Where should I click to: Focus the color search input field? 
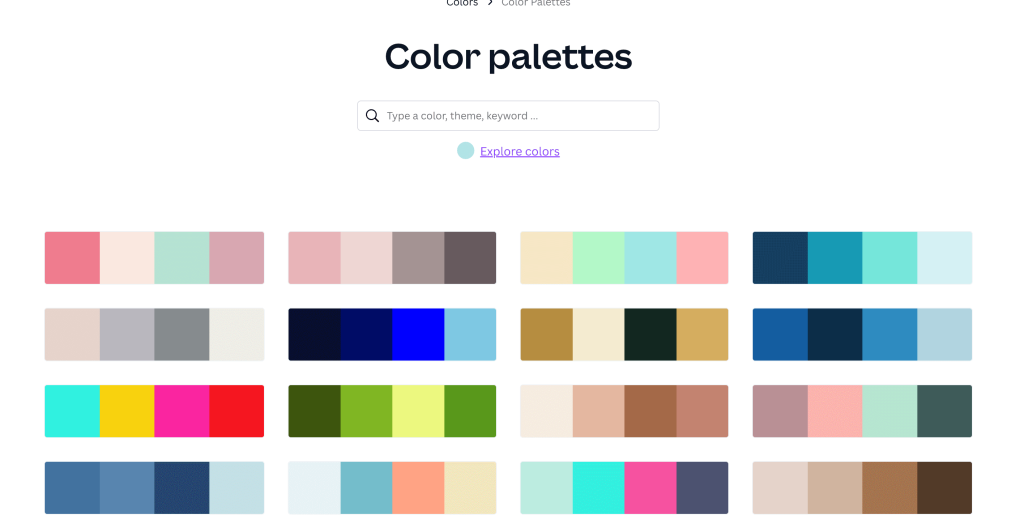point(520,116)
